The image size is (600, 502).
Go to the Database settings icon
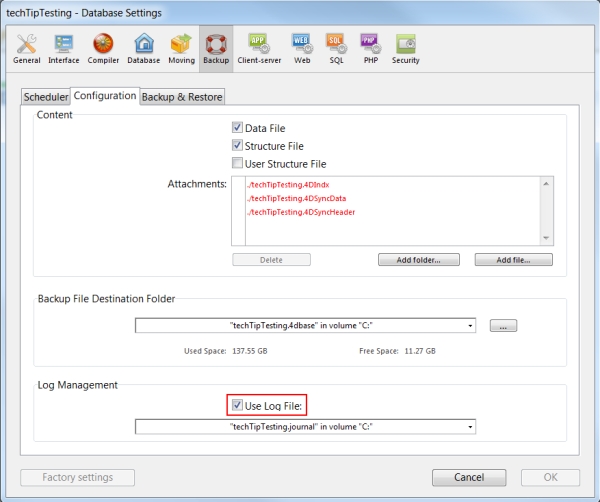pyautogui.click(x=144, y=48)
